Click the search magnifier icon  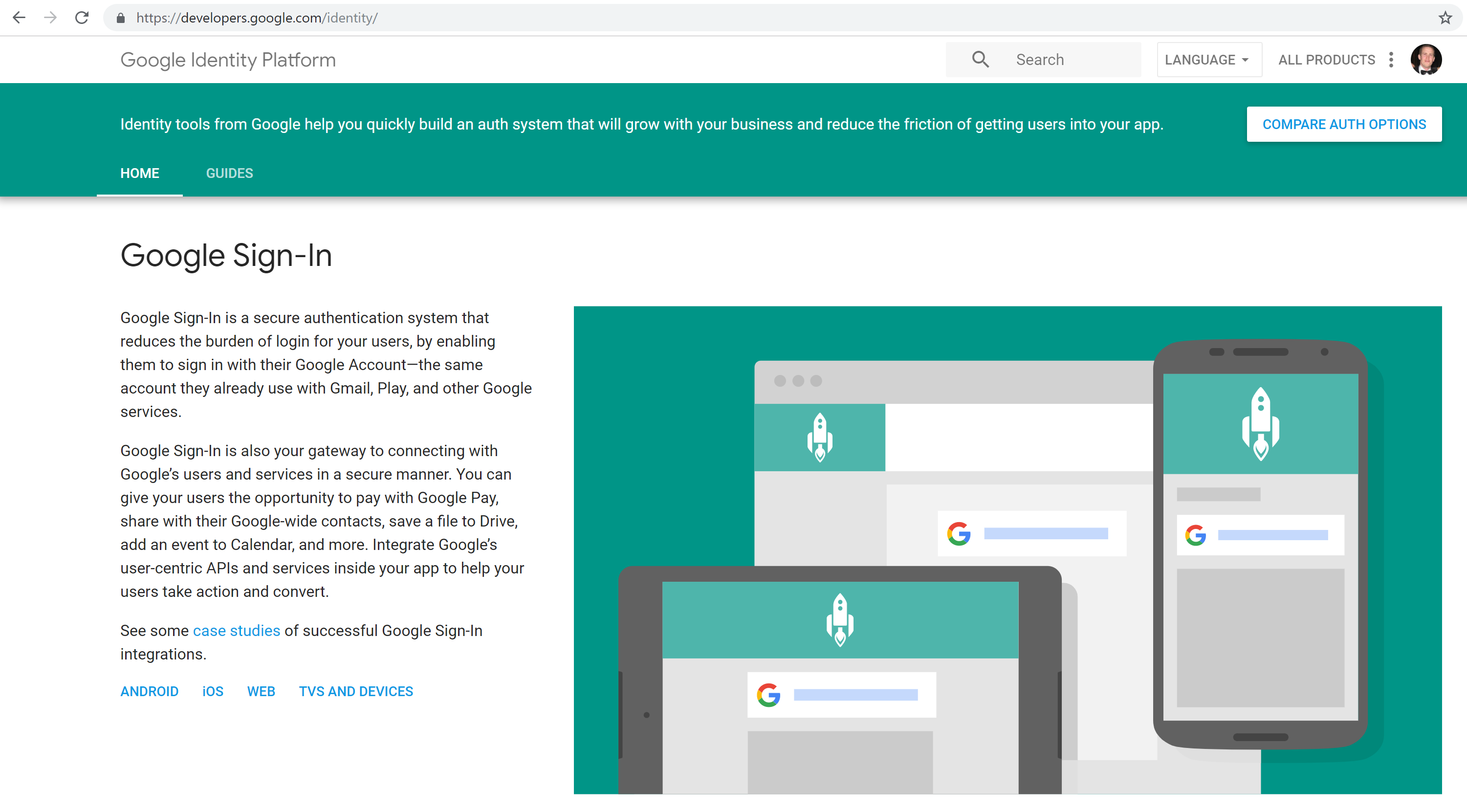(x=980, y=59)
